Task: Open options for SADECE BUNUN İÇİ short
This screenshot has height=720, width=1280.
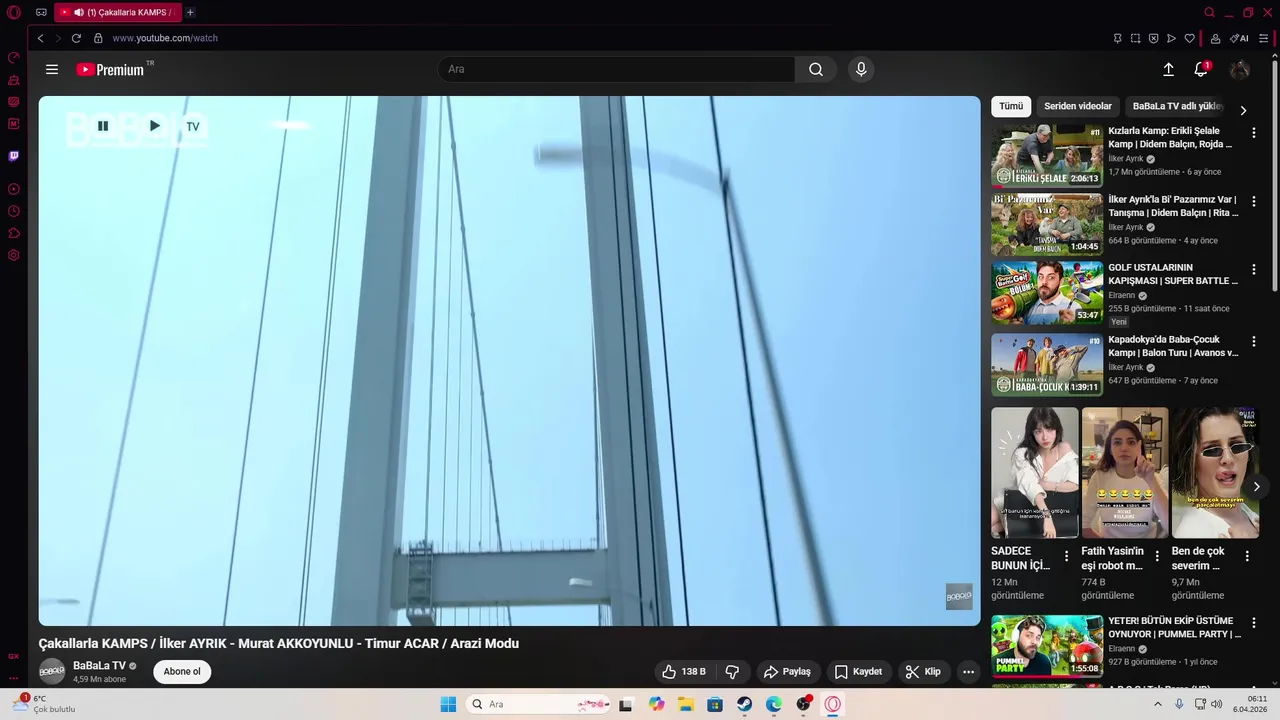Action: [1066, 556]
